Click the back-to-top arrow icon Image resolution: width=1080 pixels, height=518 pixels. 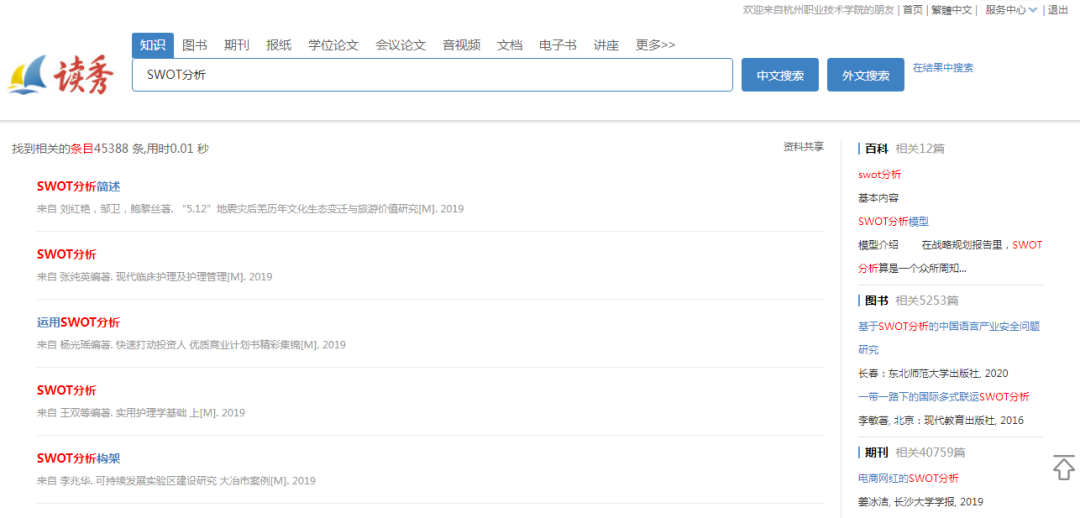click(1063, 467)
